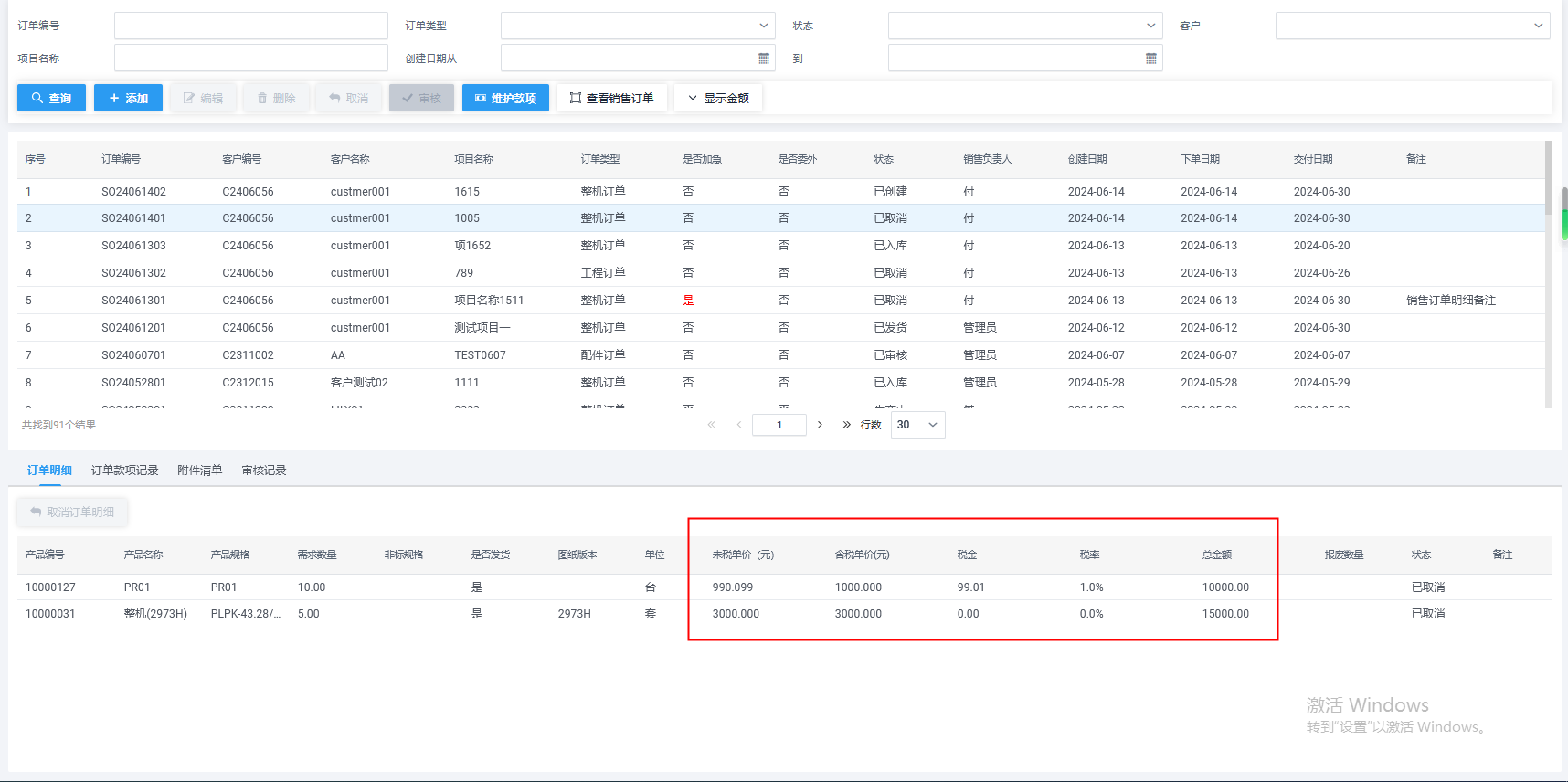Viewport: 1568px width, 782px height.
Task: Click 工程订单 order type cell
Action: coord(603,273)
